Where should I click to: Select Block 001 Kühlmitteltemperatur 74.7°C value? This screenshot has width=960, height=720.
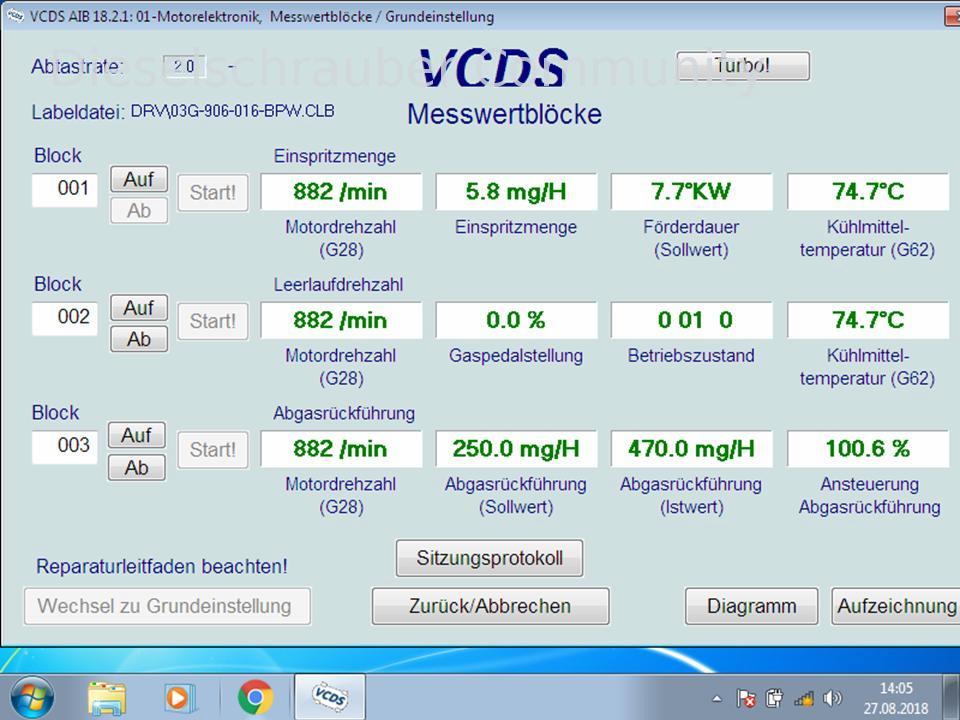click(868, 192)
